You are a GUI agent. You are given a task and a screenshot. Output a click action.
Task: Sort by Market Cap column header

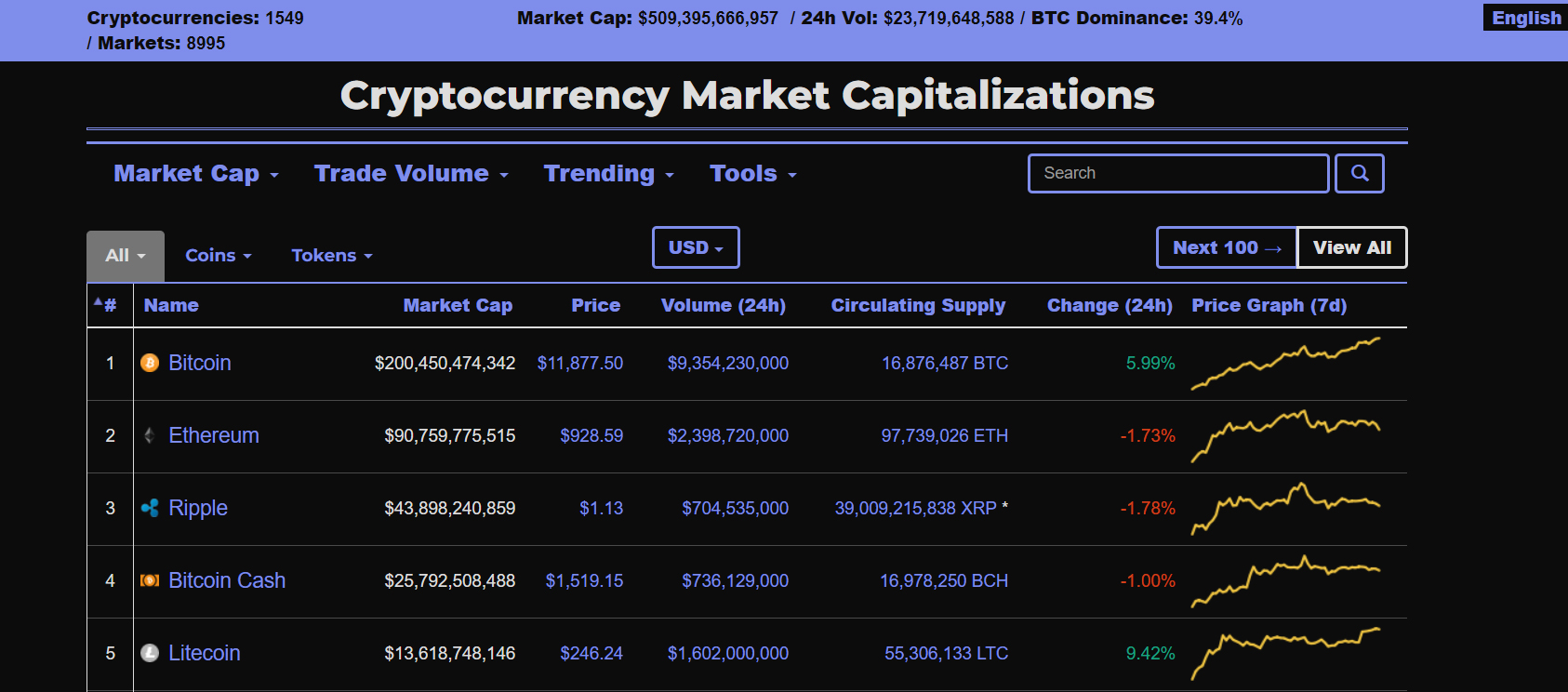click(458, 305)
